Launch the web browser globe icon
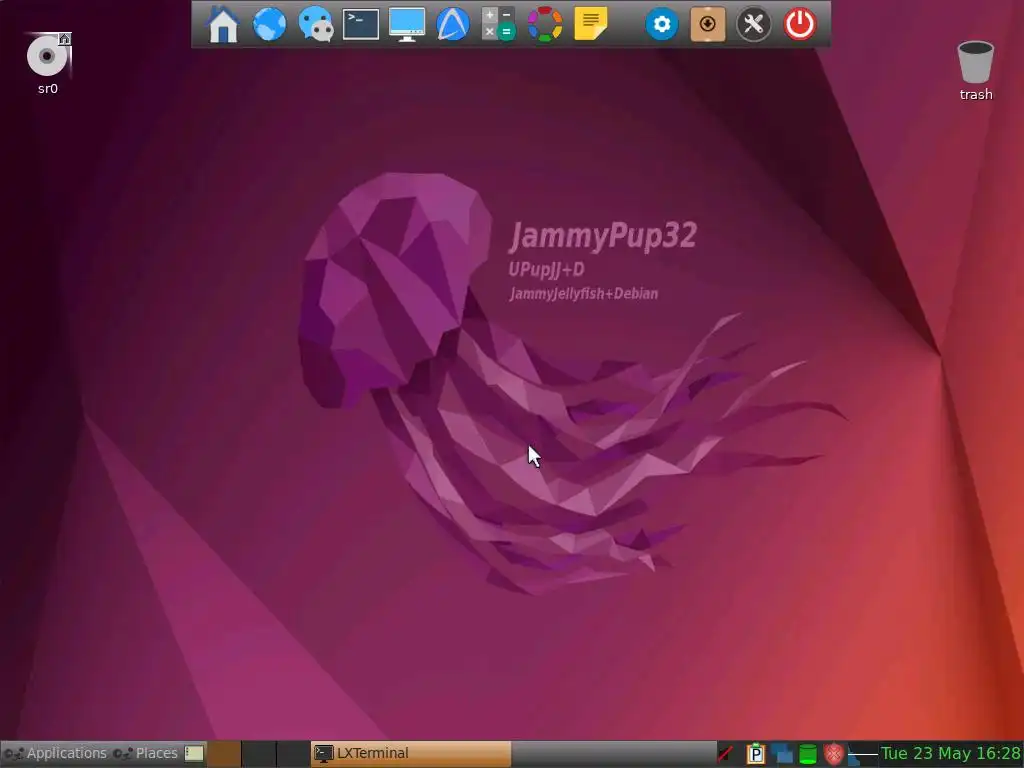This screenshot has height=768, width=1024. pos(269,24)
